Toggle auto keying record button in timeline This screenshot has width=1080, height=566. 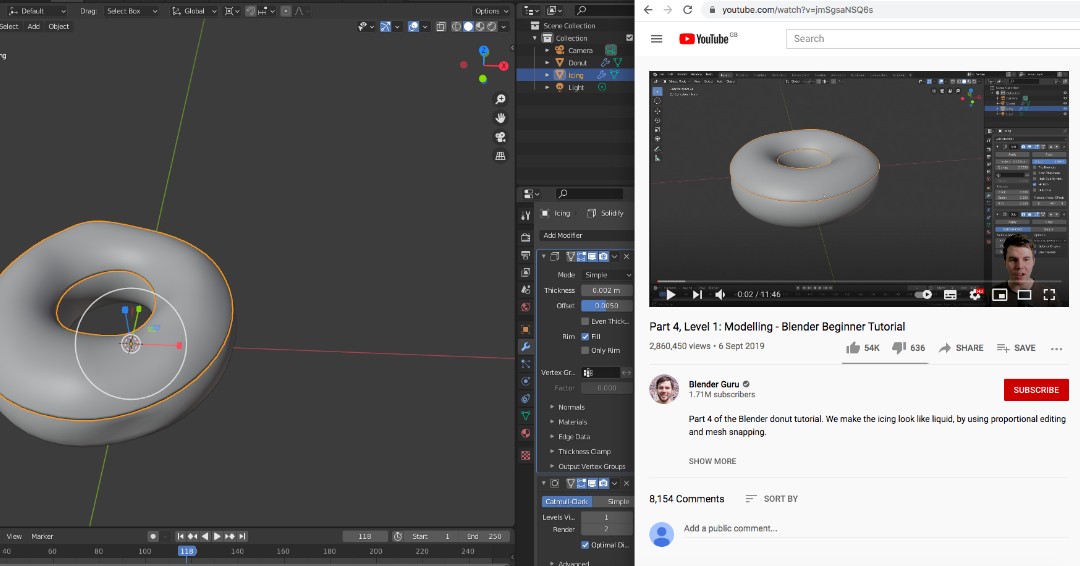point(153,536)
